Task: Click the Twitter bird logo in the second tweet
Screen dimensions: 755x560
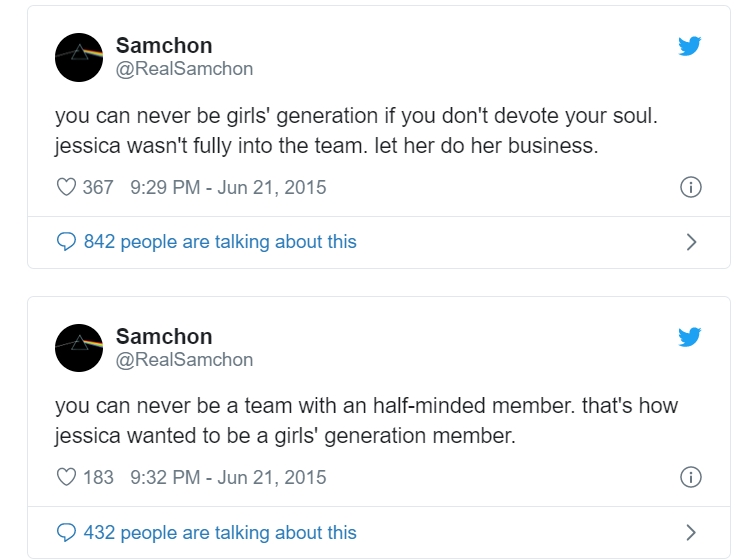Action: coord(690,337)
